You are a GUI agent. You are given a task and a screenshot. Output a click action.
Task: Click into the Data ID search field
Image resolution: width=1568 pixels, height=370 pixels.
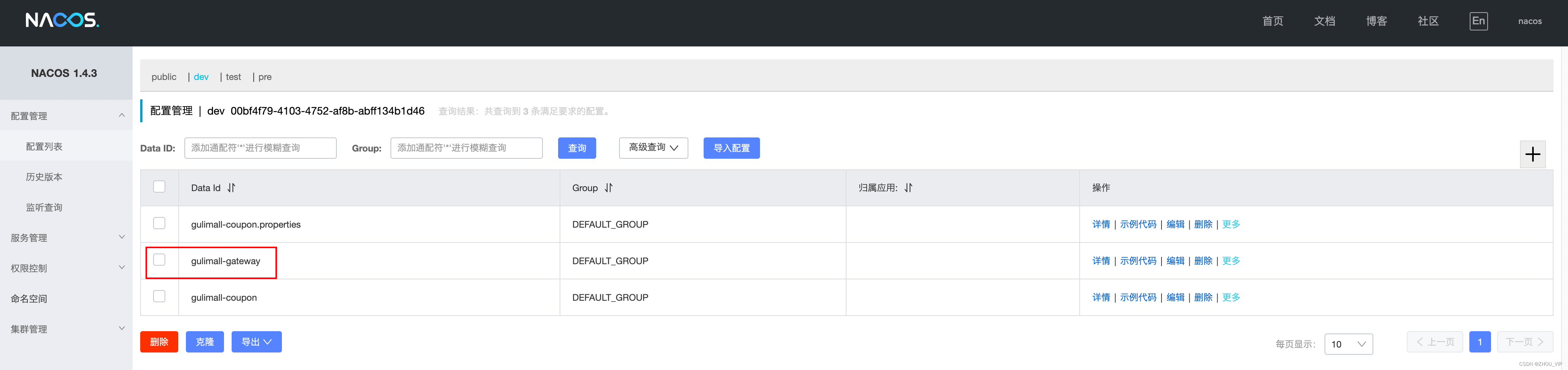(x=260, y=148)
